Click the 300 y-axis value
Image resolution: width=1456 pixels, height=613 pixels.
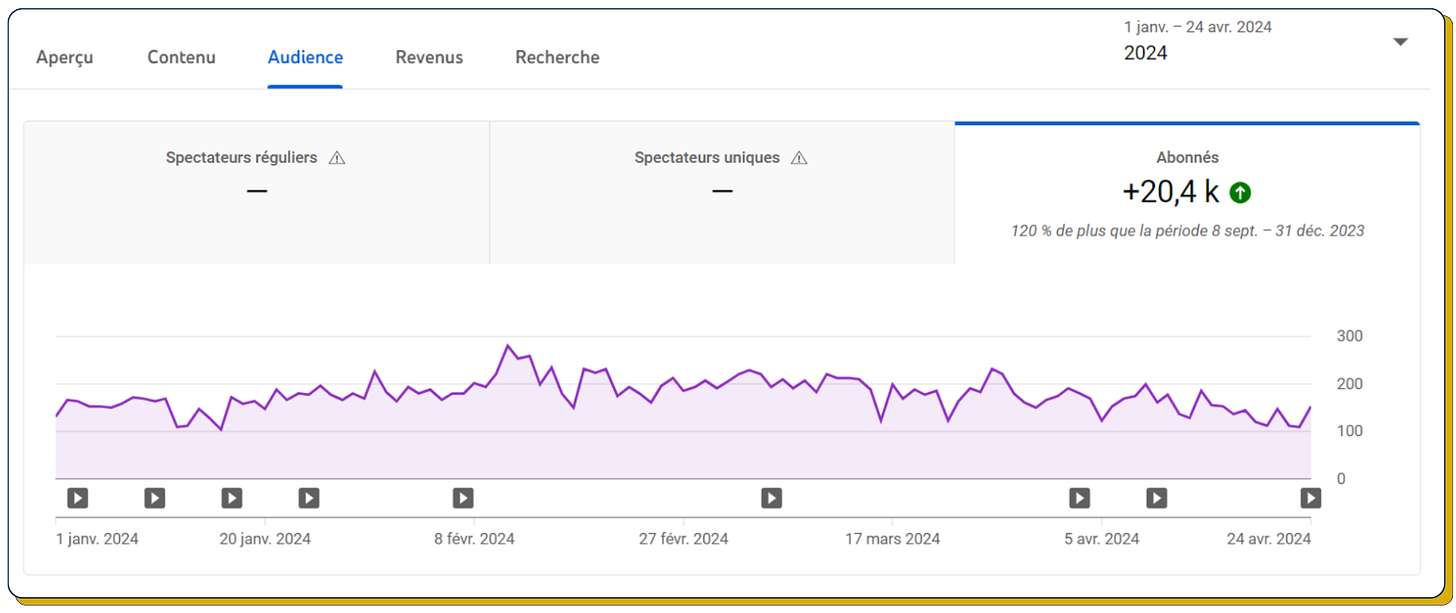tap(1349, 336)
